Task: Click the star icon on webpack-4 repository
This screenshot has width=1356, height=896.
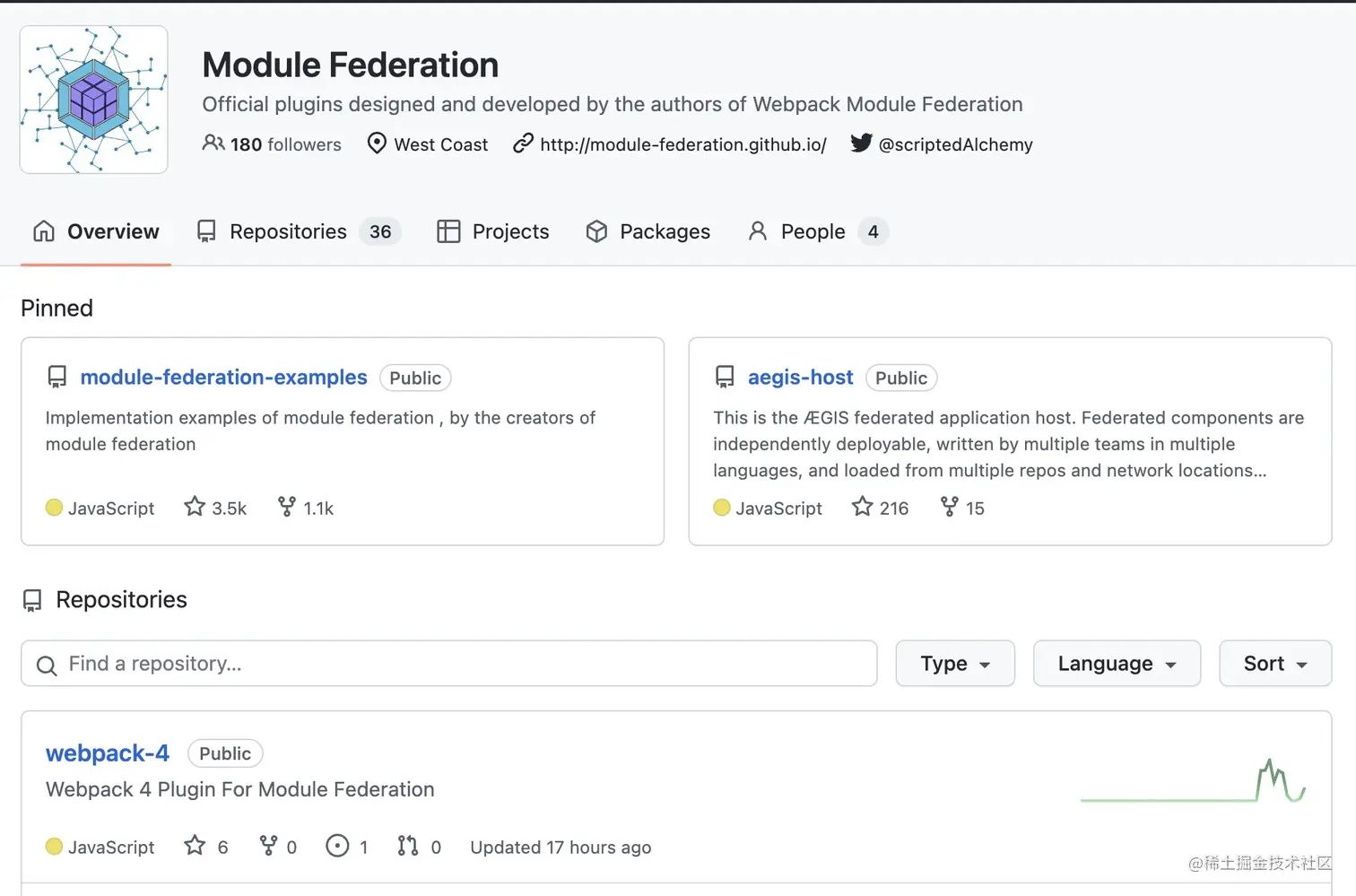Action: pos(195,846)
